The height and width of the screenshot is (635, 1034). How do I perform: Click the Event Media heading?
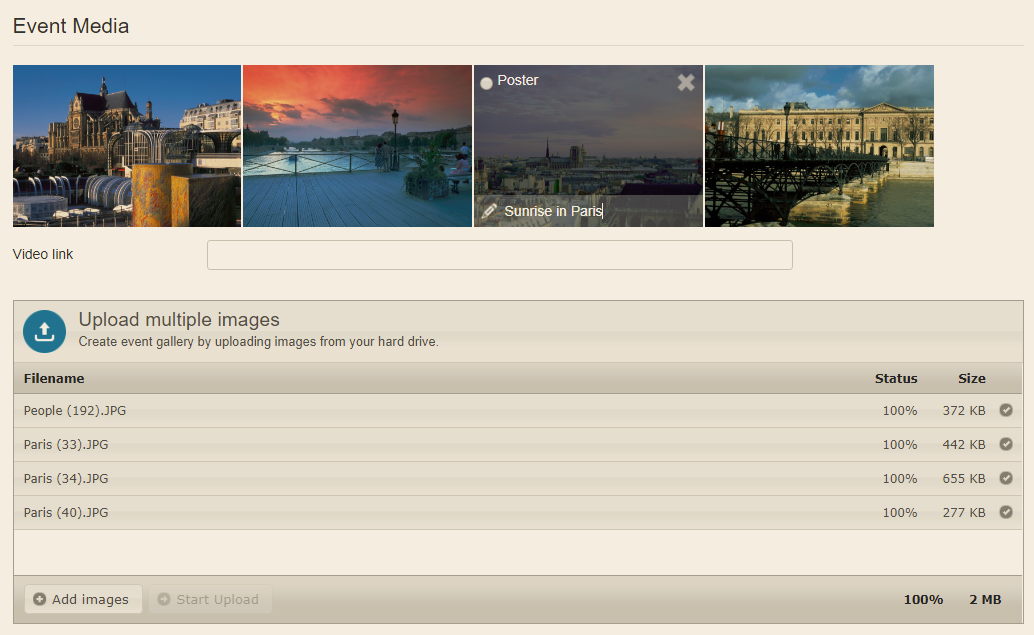[x=71, y=26]
